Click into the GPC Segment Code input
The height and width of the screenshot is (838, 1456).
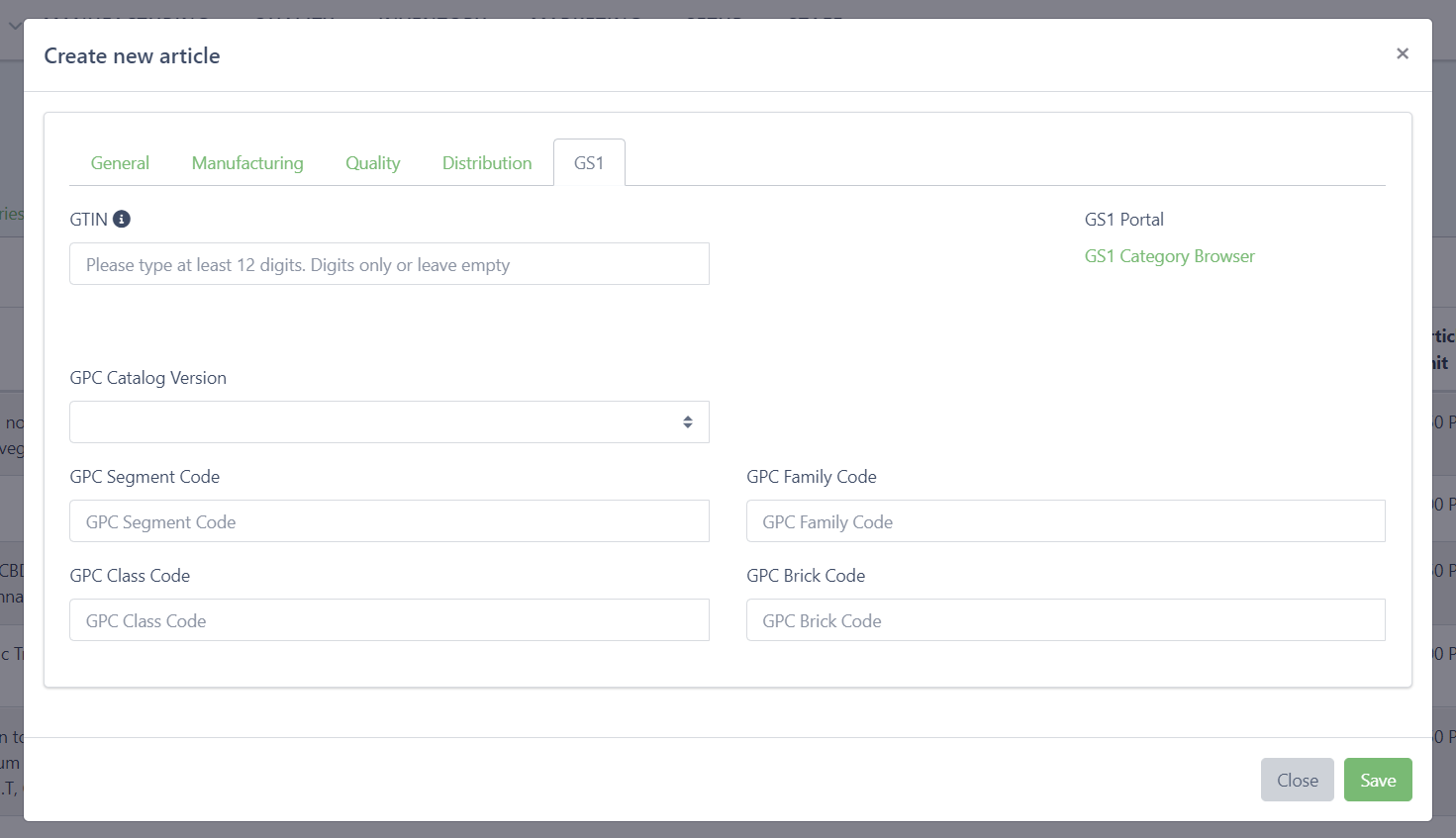click(389, 521)
